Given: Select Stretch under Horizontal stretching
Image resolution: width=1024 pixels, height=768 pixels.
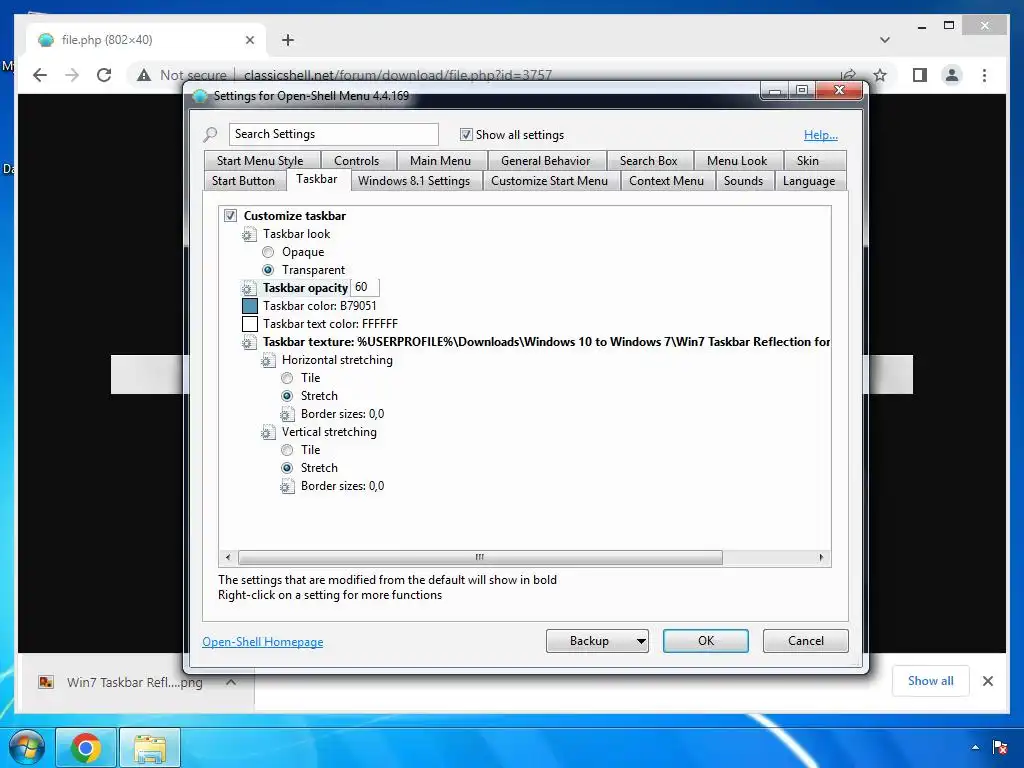Looking at the screenshot, I should [x=287, y=396].
